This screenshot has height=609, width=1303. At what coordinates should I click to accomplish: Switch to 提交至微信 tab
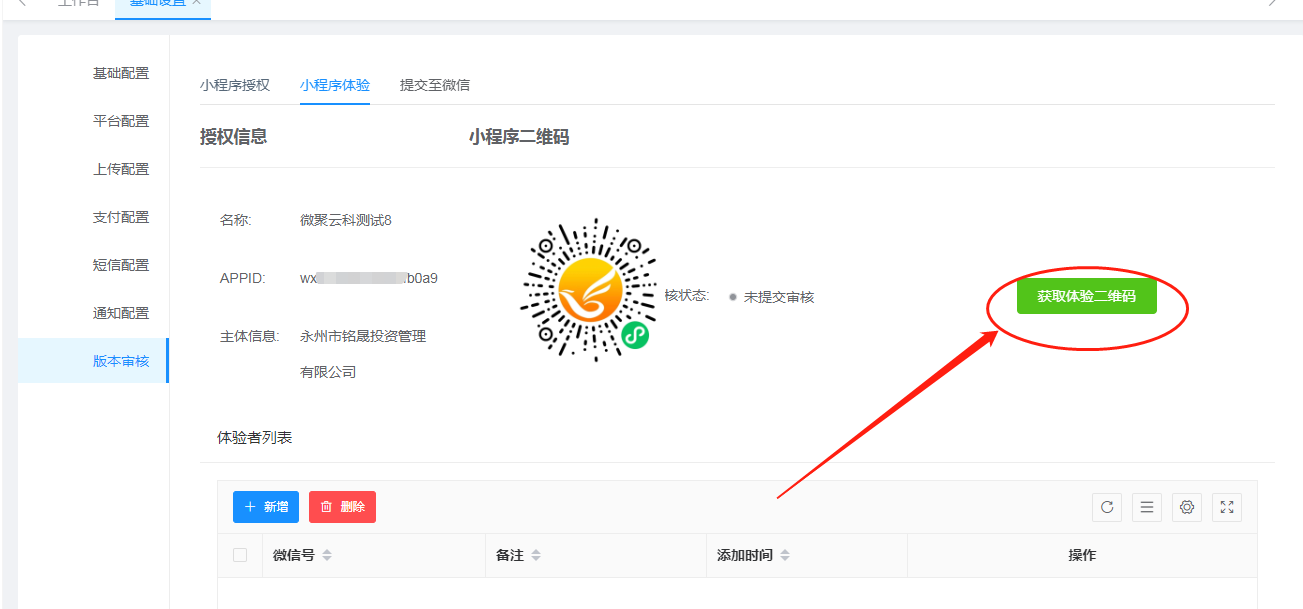pyautogui.click(x=435, y=85)
